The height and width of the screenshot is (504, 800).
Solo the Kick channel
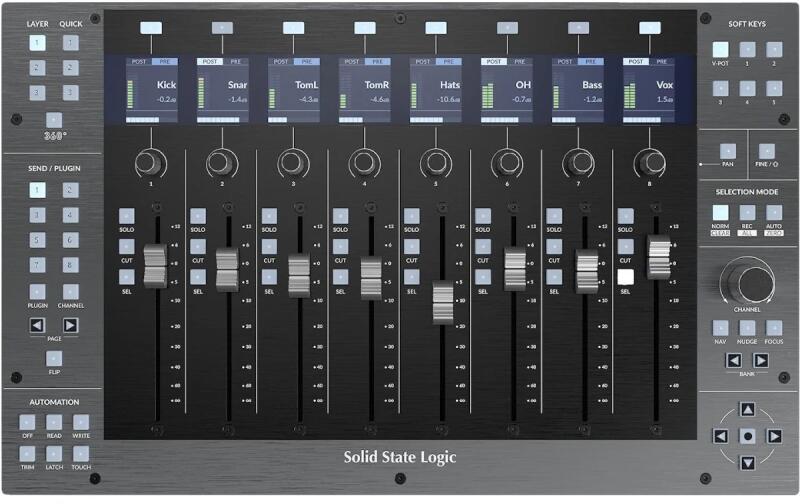[x=126, y=215]
